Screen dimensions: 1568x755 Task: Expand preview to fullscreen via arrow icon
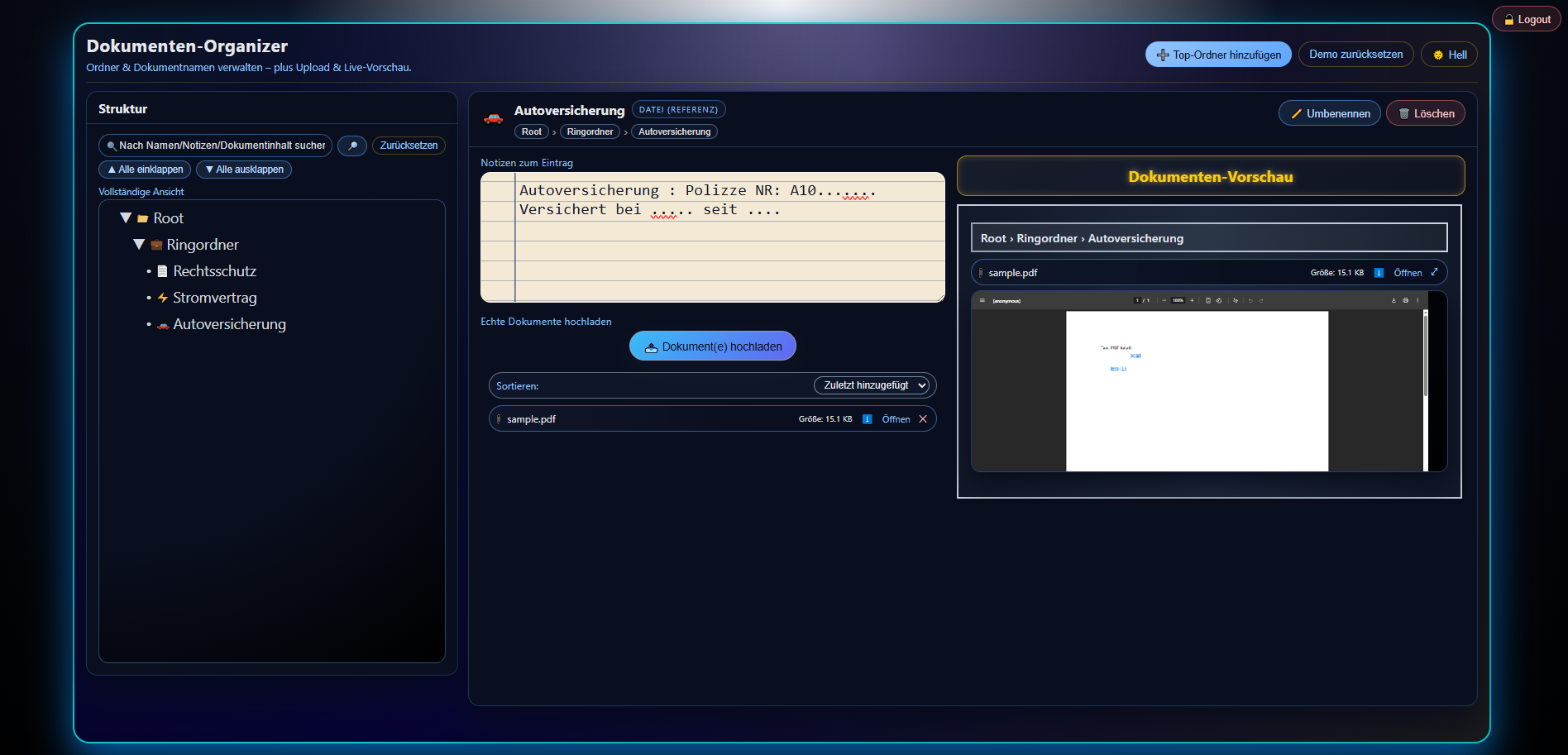(x=1434, y=272)
